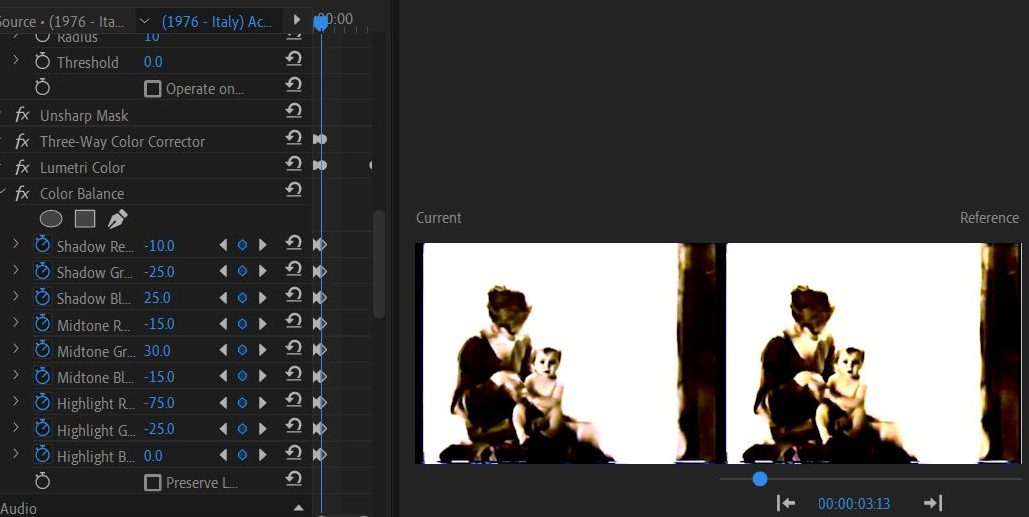
Task: Go to previous edit in reference
Action: (786, 503)
